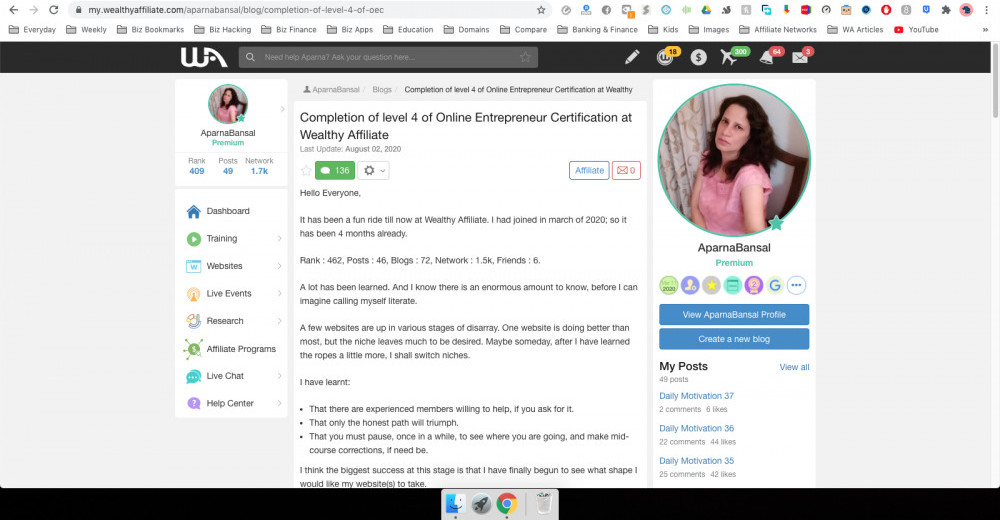Click the pencil write-post icon
Image resolution: width=1000 pixels, height=520 pixels.
point(632,57)
